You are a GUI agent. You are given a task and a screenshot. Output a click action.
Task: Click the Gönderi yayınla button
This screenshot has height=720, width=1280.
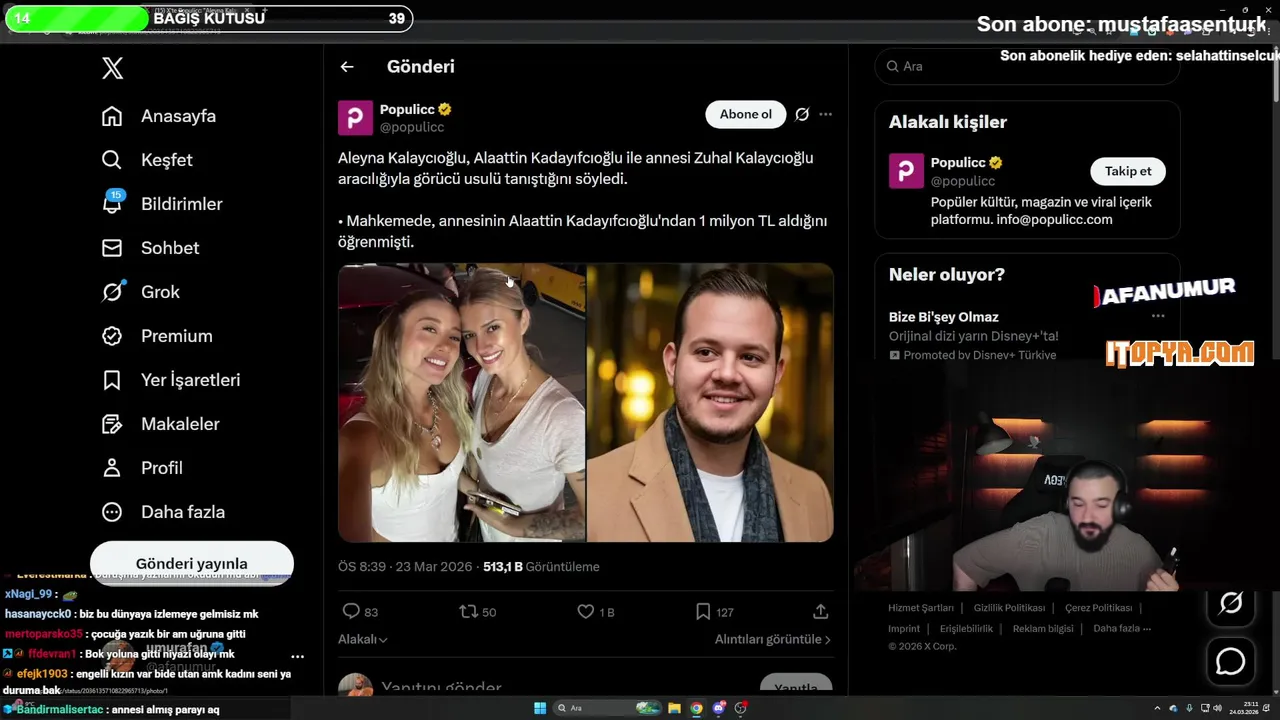(x=192, y=563)
